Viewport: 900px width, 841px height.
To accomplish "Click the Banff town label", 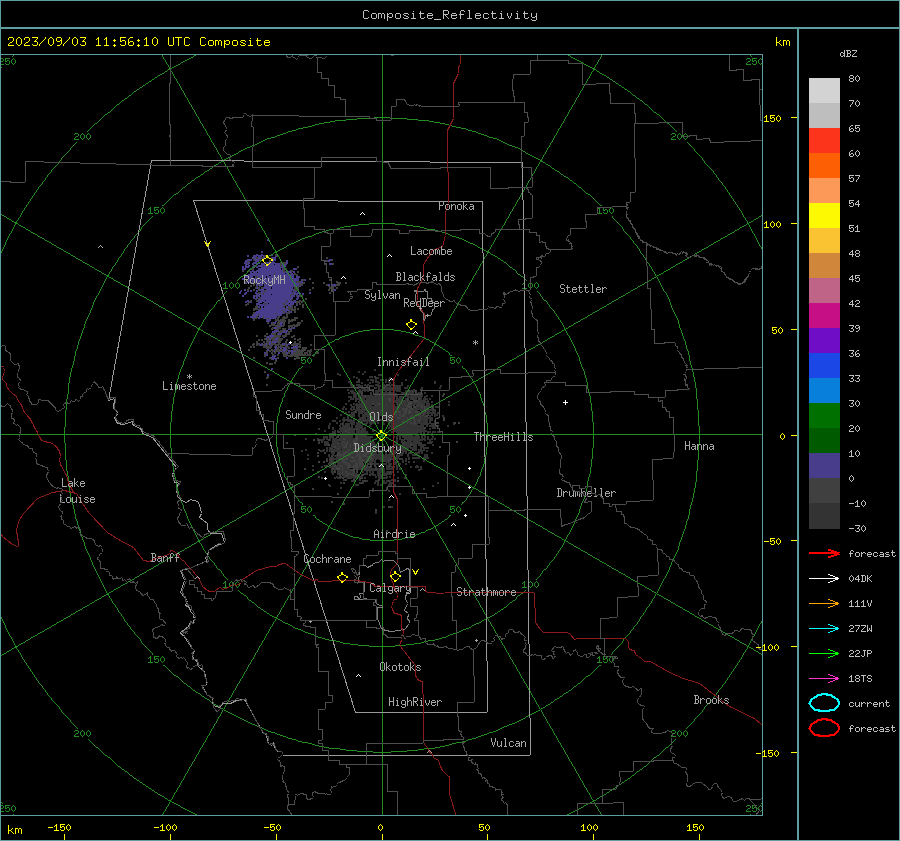I will click(x=165, y=558).
